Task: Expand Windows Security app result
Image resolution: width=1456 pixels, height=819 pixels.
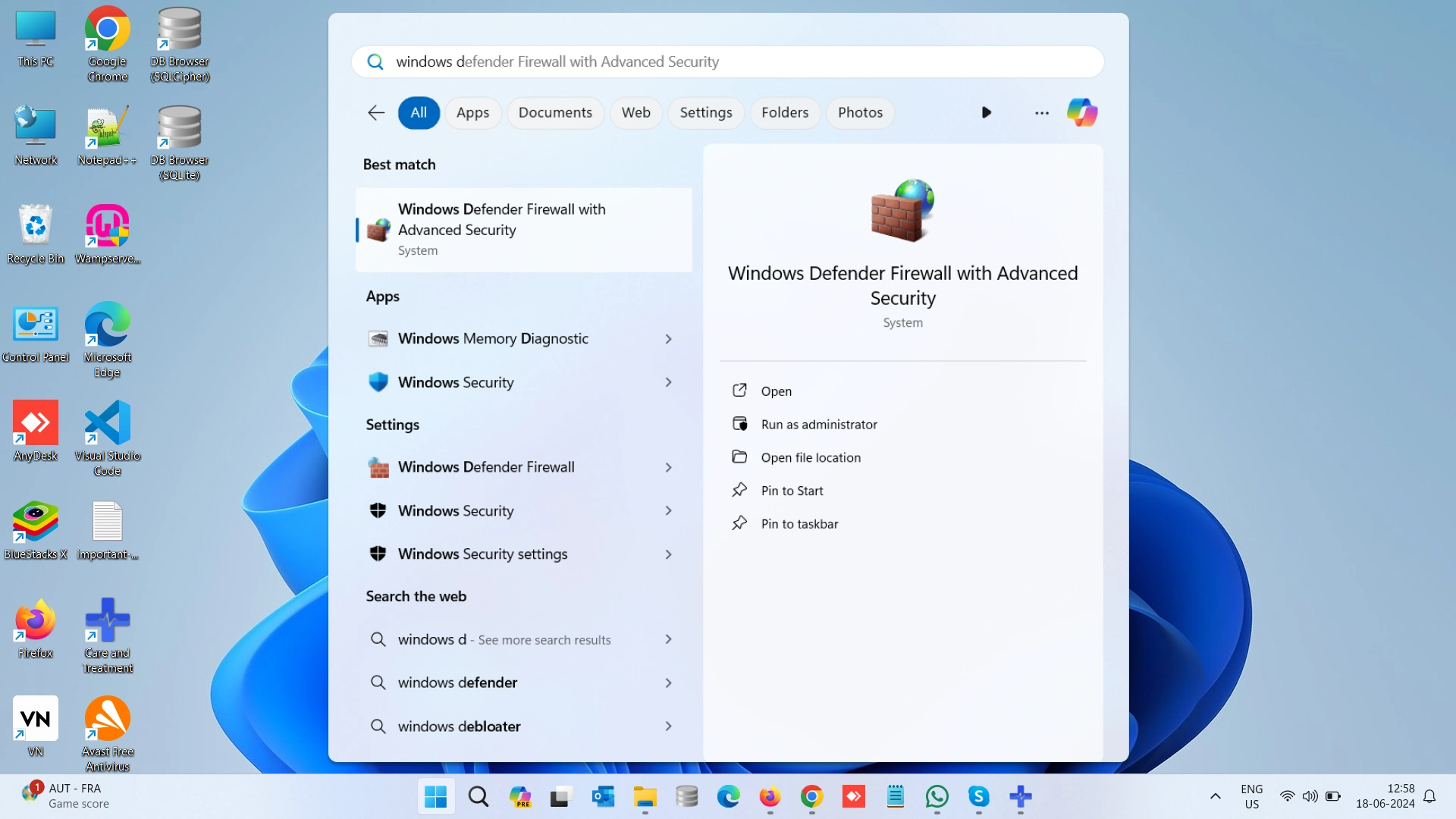Action: tap(667, 382)
